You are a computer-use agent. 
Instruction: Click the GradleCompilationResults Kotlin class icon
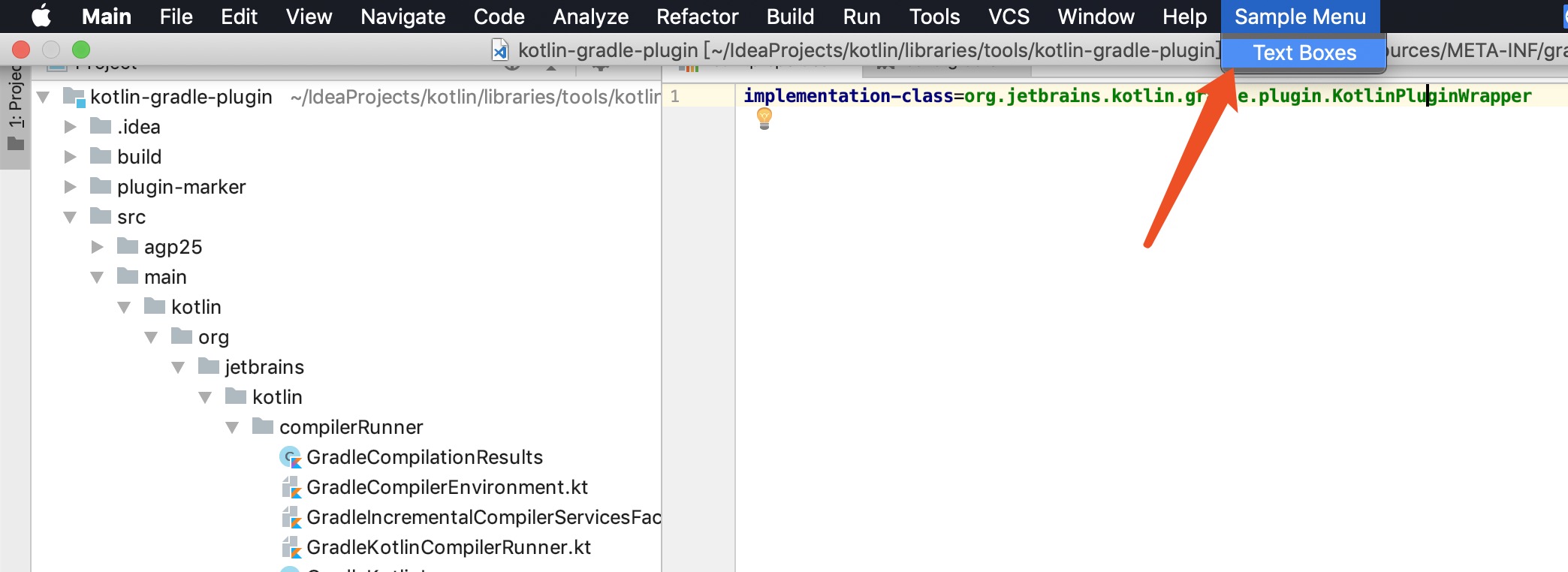pos(290,457)
